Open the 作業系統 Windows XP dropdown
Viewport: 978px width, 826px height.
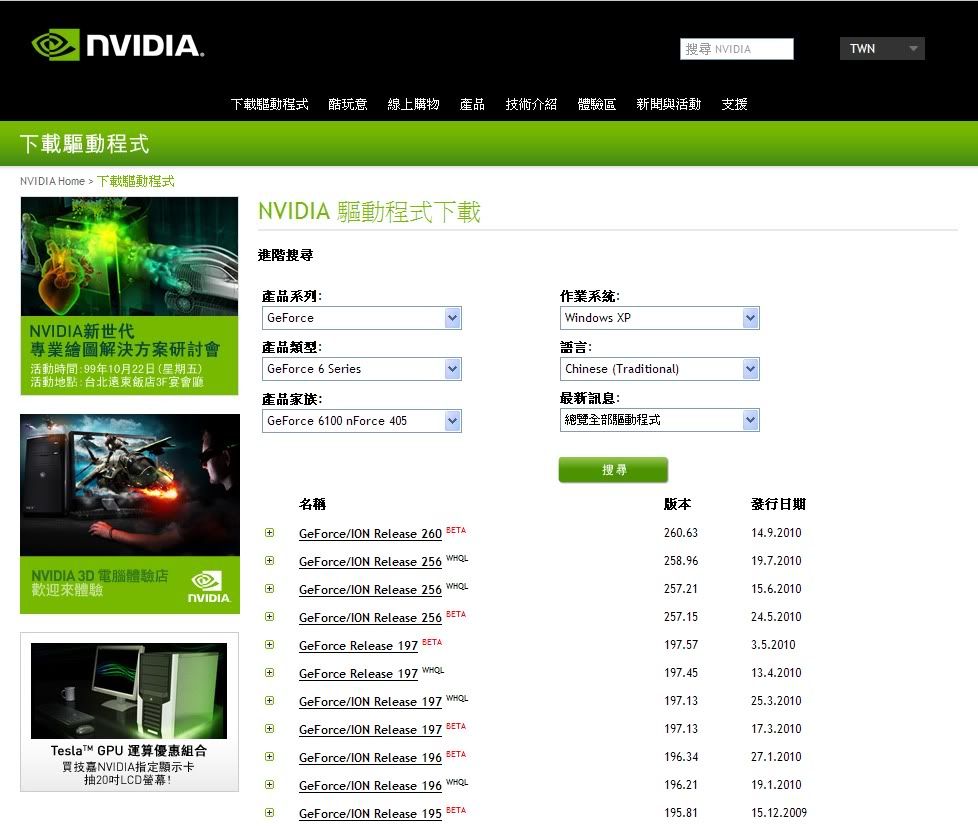click(660, 318)
